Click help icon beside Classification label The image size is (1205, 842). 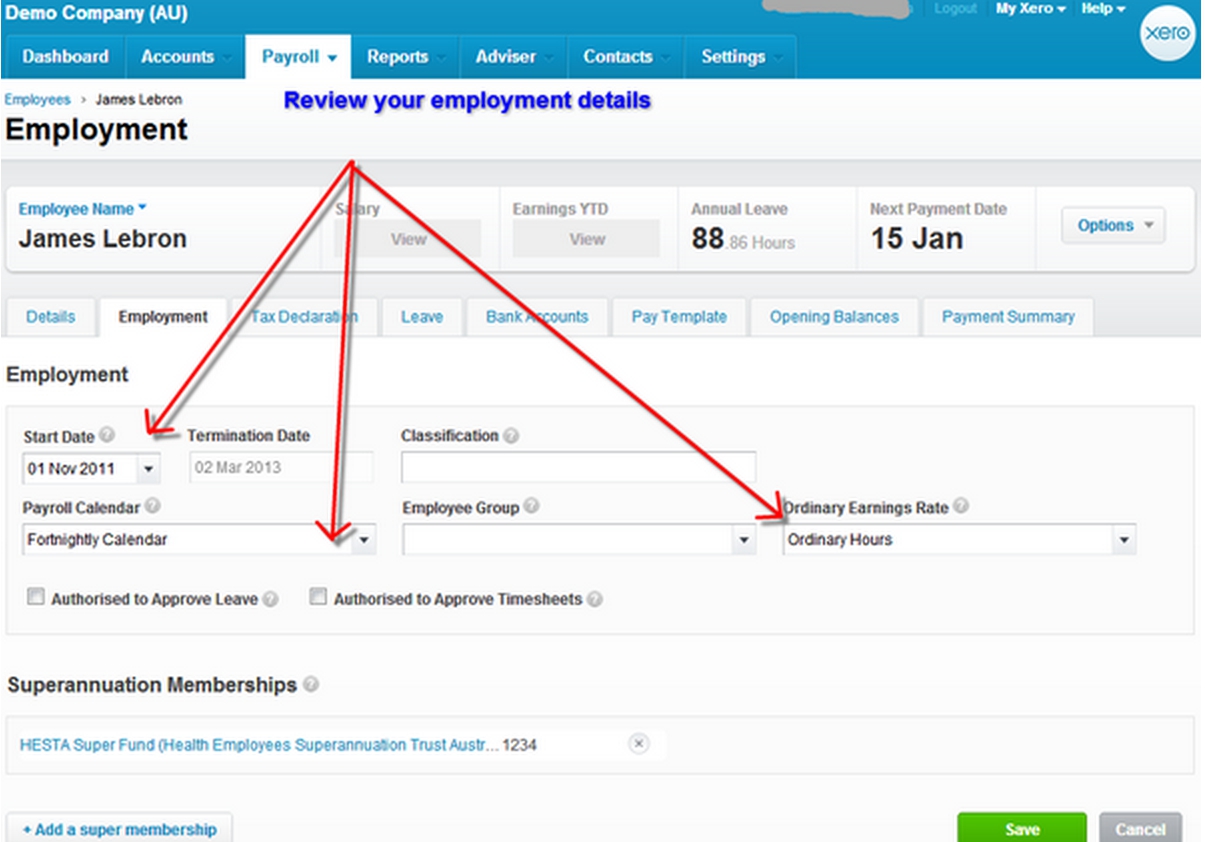coord(511,435)
